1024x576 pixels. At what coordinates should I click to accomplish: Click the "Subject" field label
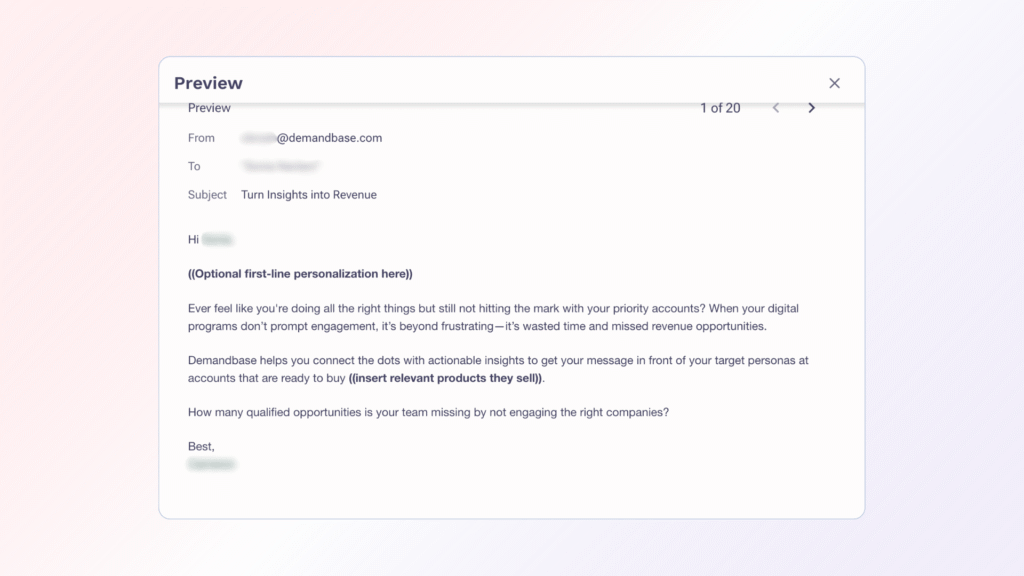click(207, 195)
